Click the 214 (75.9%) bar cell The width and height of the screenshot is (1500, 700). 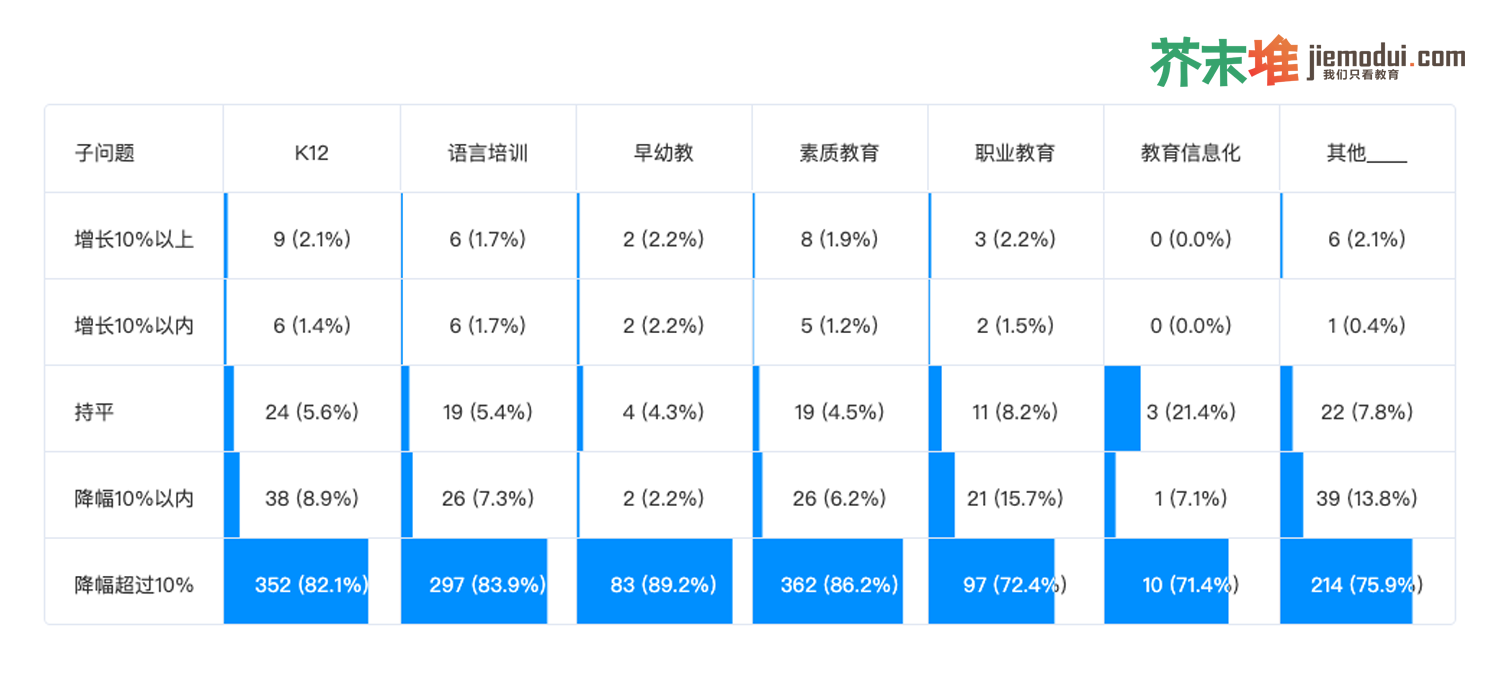click(x=1366, y=584)
